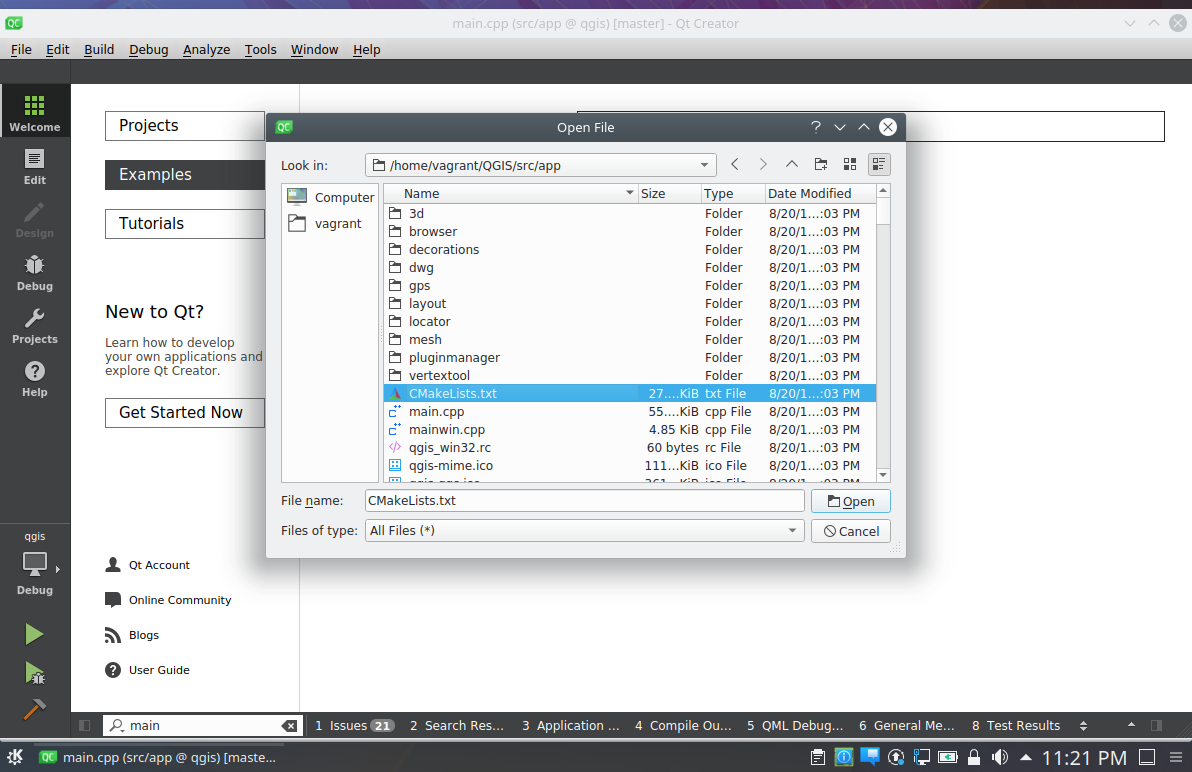Image resolution: width=1192 pixels, height=772 pixels.
Task: Switch file dialog to detail view
Action: click(879, 164)
